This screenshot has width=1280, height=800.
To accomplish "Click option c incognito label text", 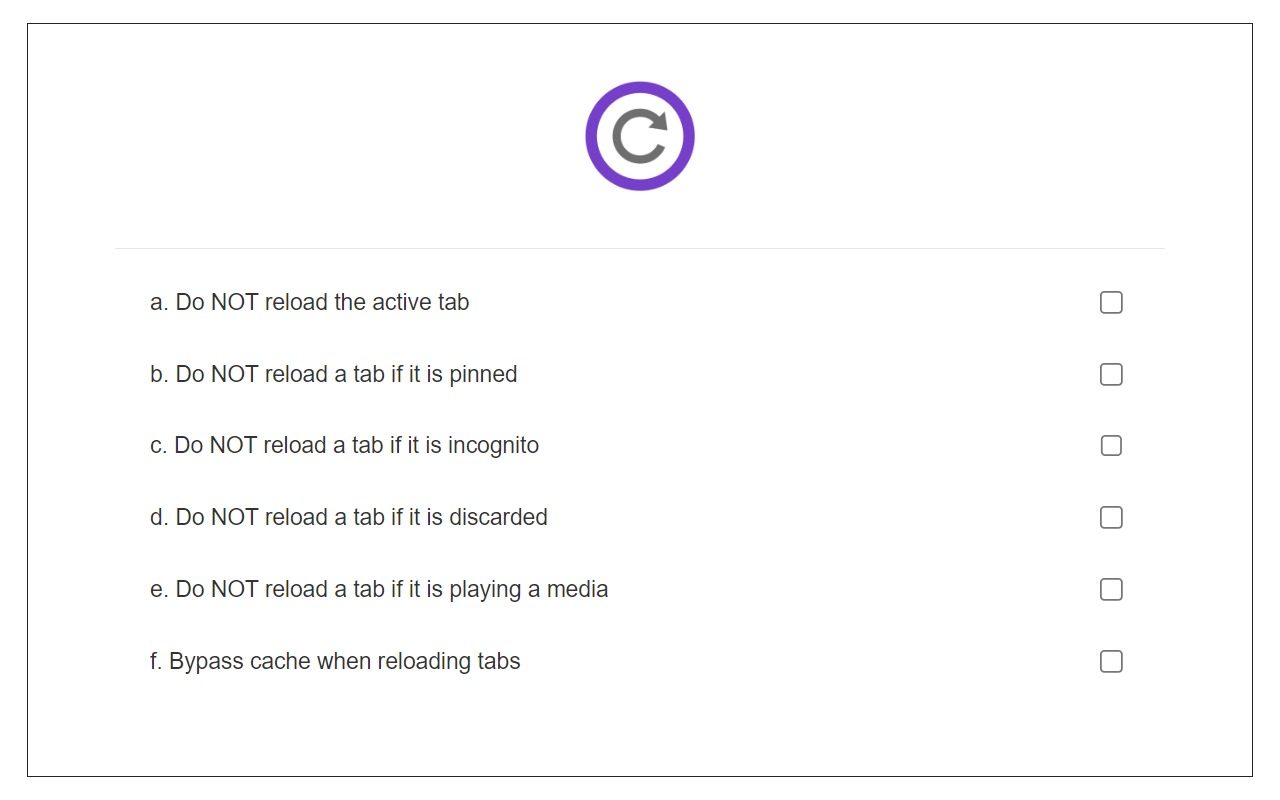I will (344, 445).
